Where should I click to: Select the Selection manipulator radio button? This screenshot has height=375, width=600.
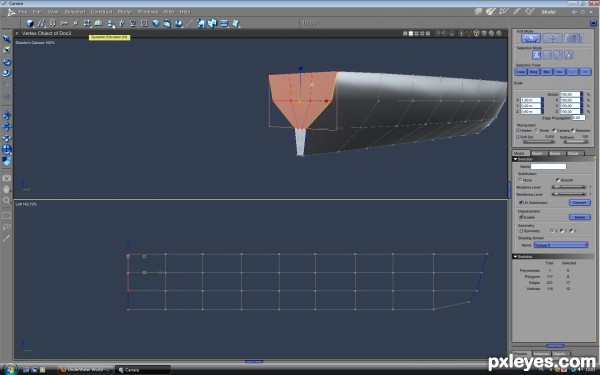(x=573, y=130)
